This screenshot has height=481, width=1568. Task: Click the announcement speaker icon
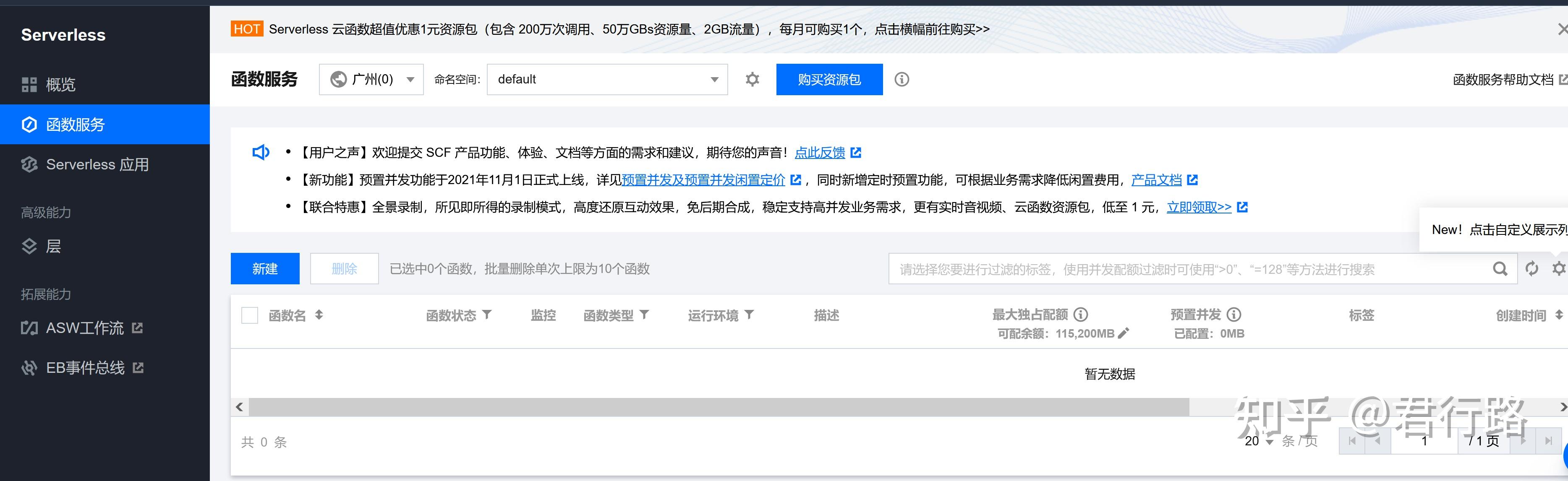coord(261,152)
